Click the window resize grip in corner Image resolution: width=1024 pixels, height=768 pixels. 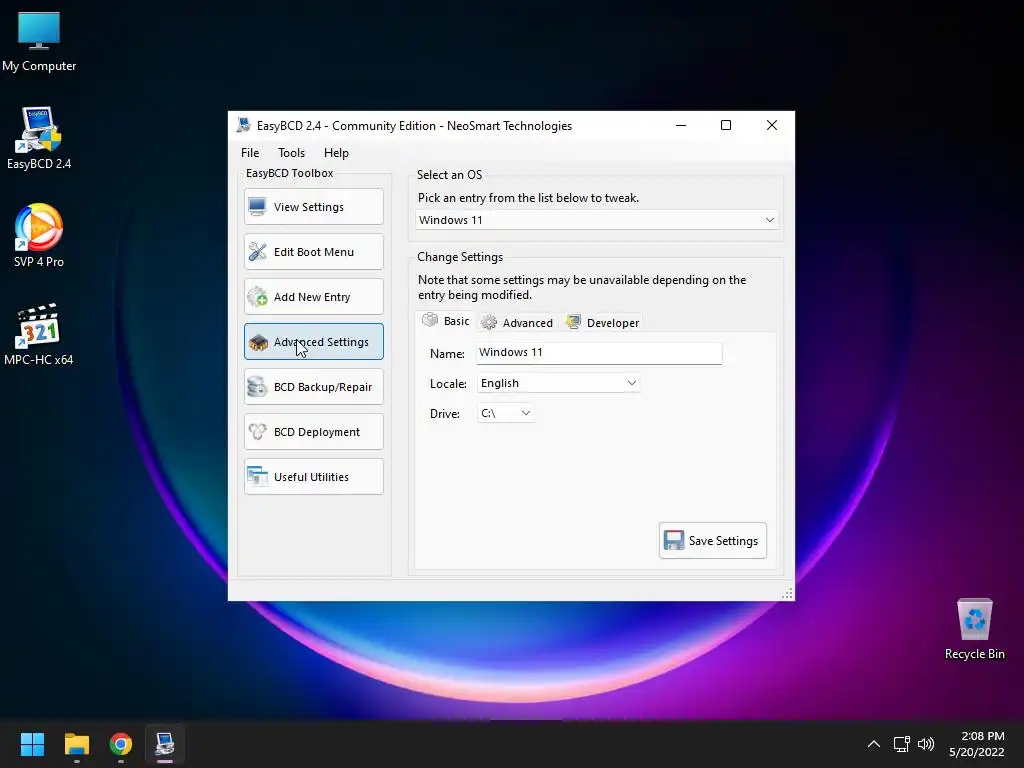point(788,594)
